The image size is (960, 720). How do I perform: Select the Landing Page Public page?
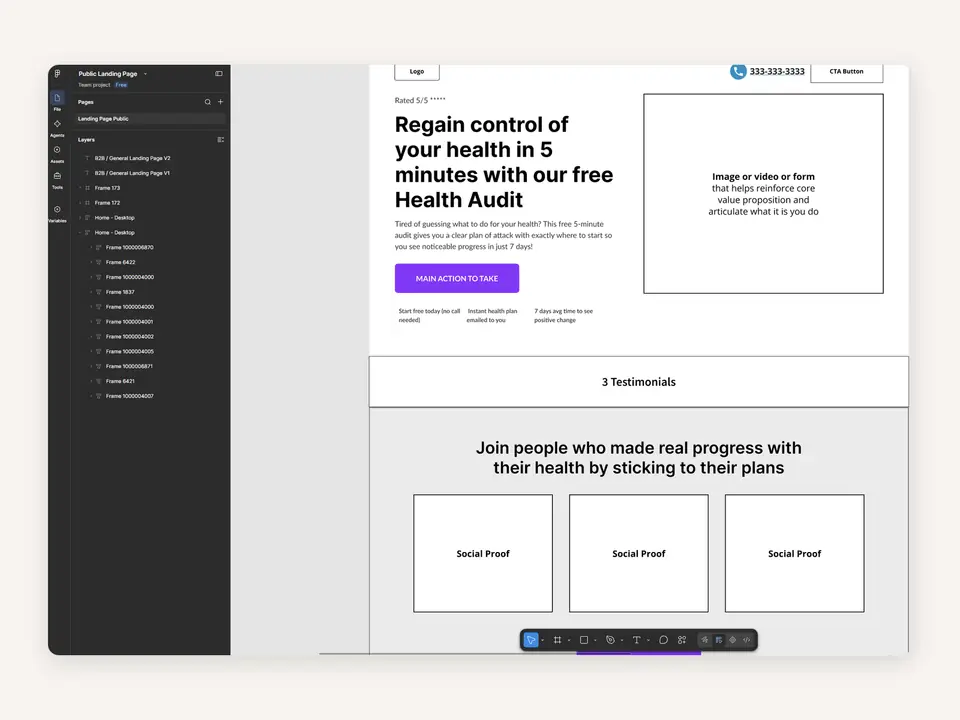click(150, 119)
